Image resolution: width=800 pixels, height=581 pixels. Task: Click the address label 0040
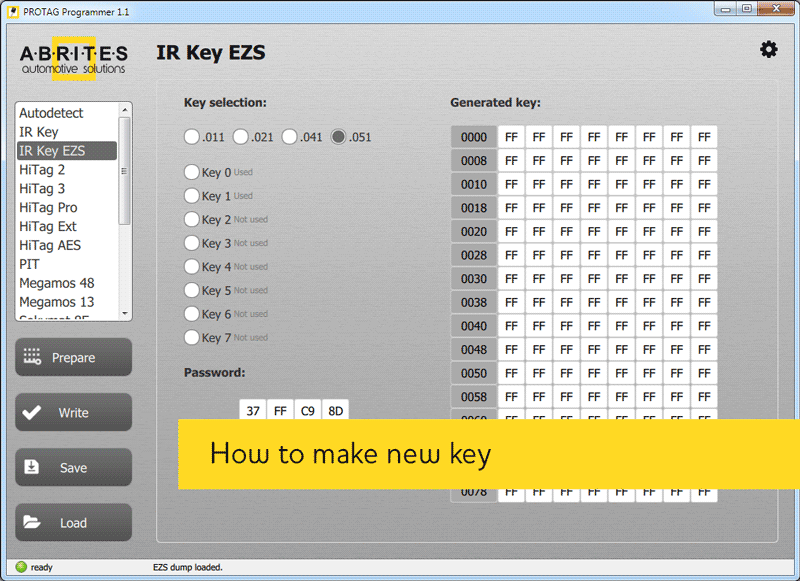pyautogui.click(x=474, y=325)
